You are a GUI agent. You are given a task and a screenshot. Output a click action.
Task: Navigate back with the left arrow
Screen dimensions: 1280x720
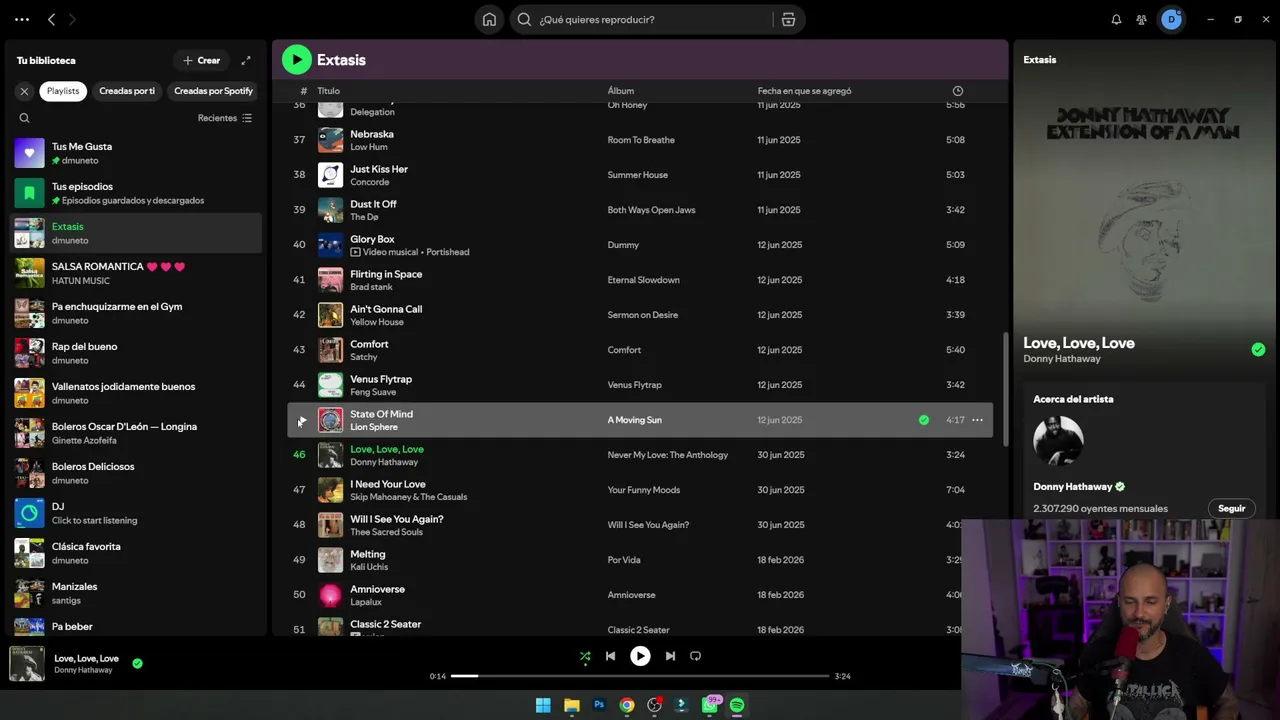click(x=52, y=19)
